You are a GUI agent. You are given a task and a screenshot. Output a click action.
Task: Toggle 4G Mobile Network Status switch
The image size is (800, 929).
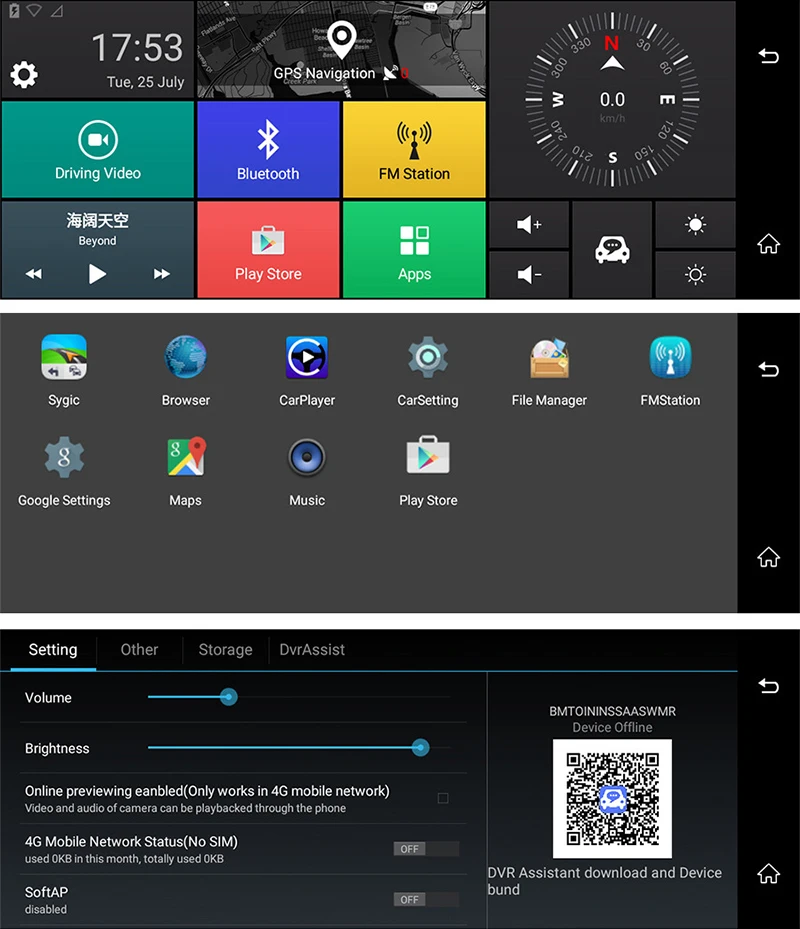426,849
